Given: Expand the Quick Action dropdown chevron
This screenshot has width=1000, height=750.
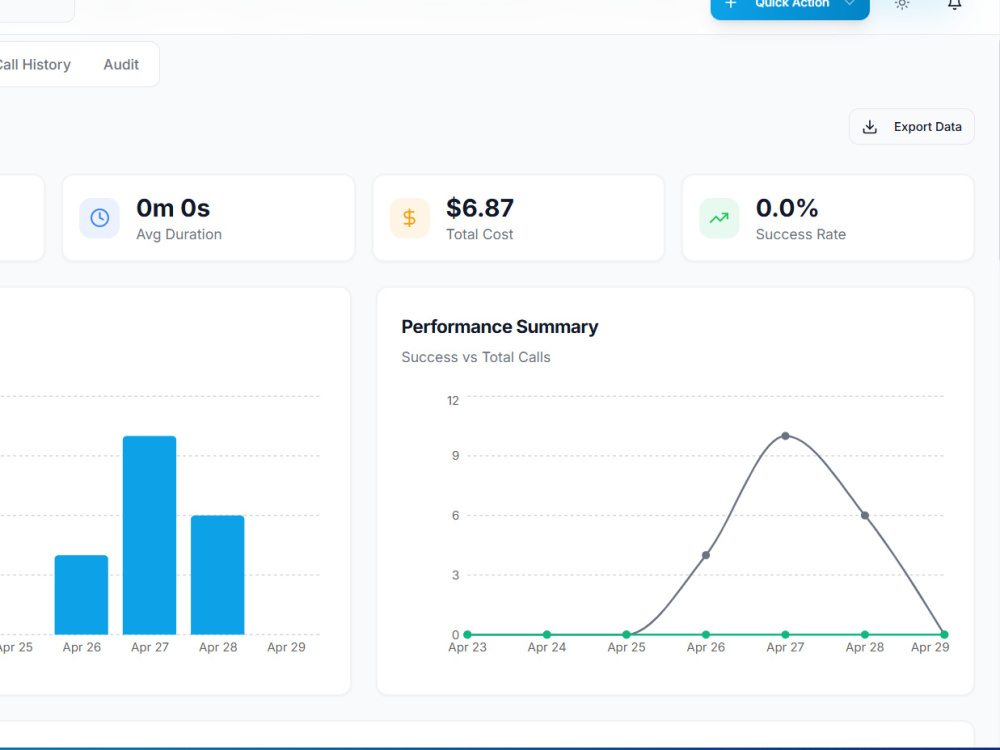Looking at the screenshot, I should point(849,3).
